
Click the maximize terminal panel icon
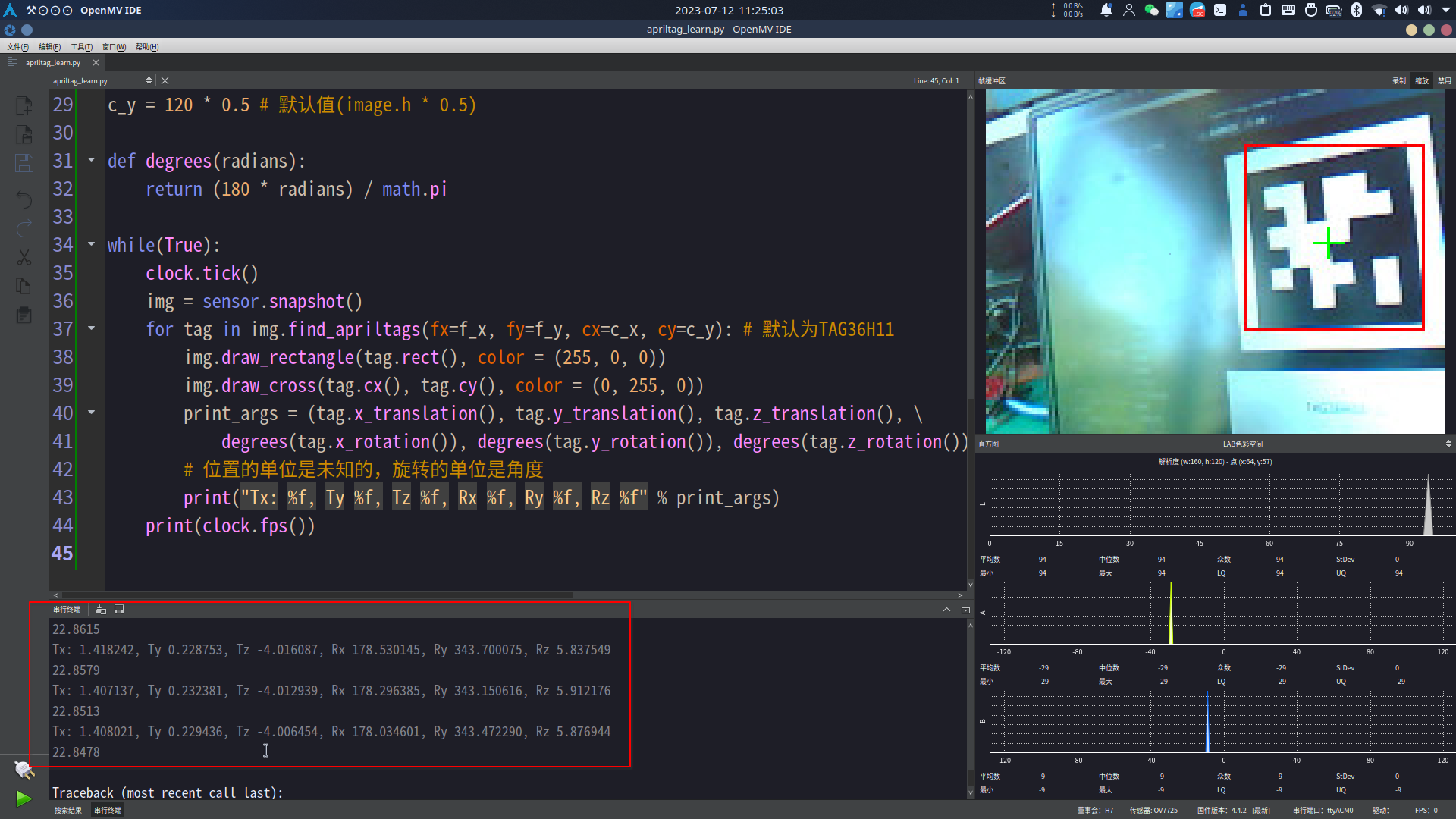pyautogui.click(x=965, y=610)
